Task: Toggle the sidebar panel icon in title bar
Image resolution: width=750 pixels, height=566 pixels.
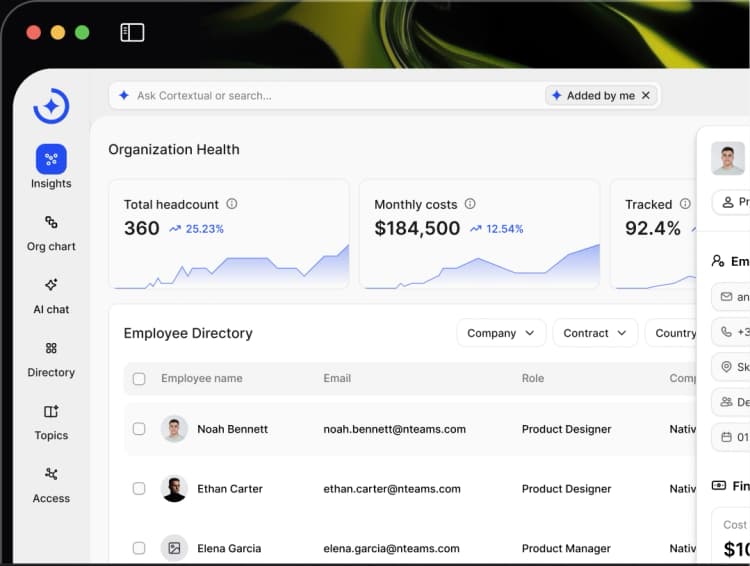Action: tap(132, 33)
